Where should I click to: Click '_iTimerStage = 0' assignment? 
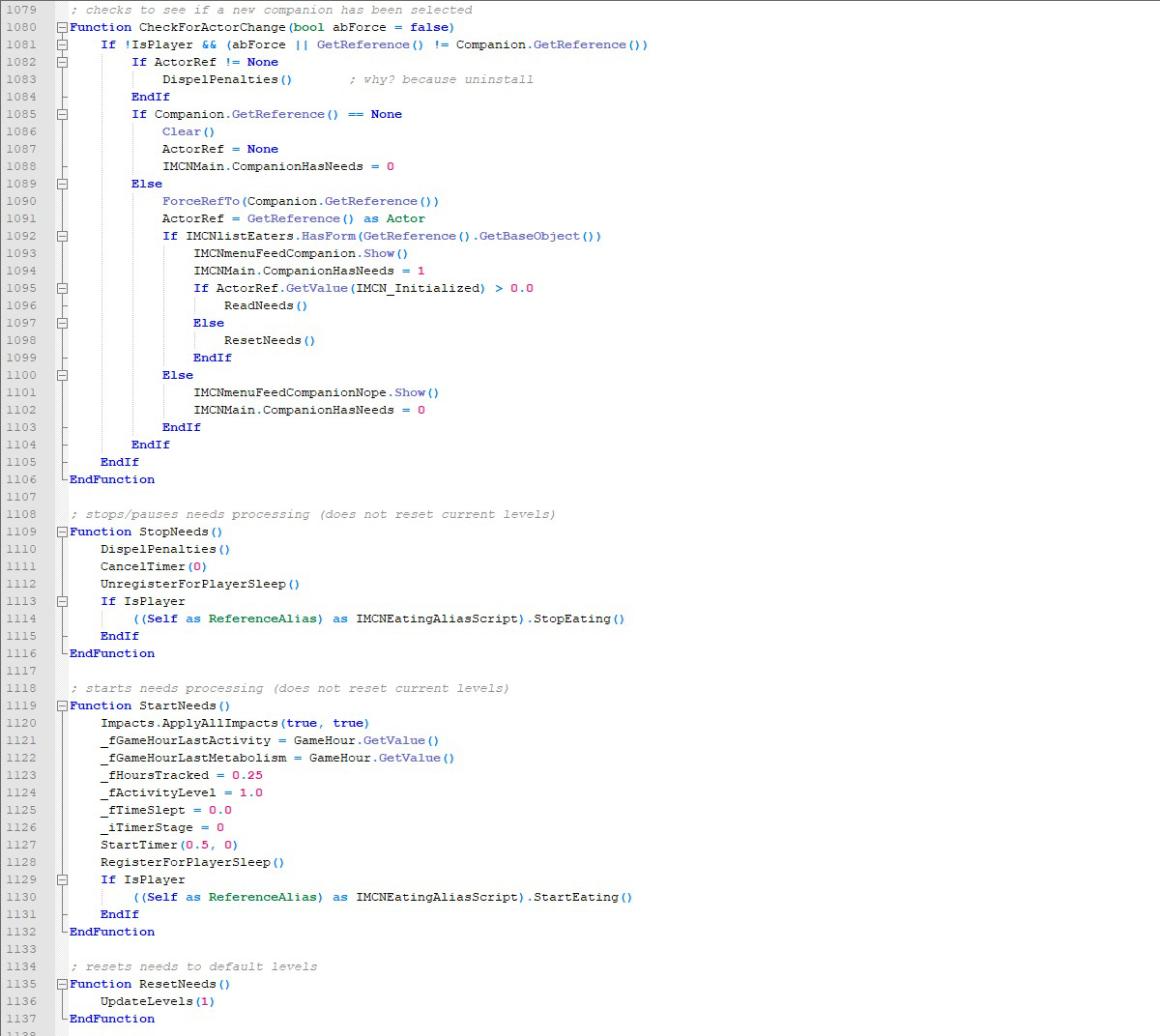pos(162,827)
